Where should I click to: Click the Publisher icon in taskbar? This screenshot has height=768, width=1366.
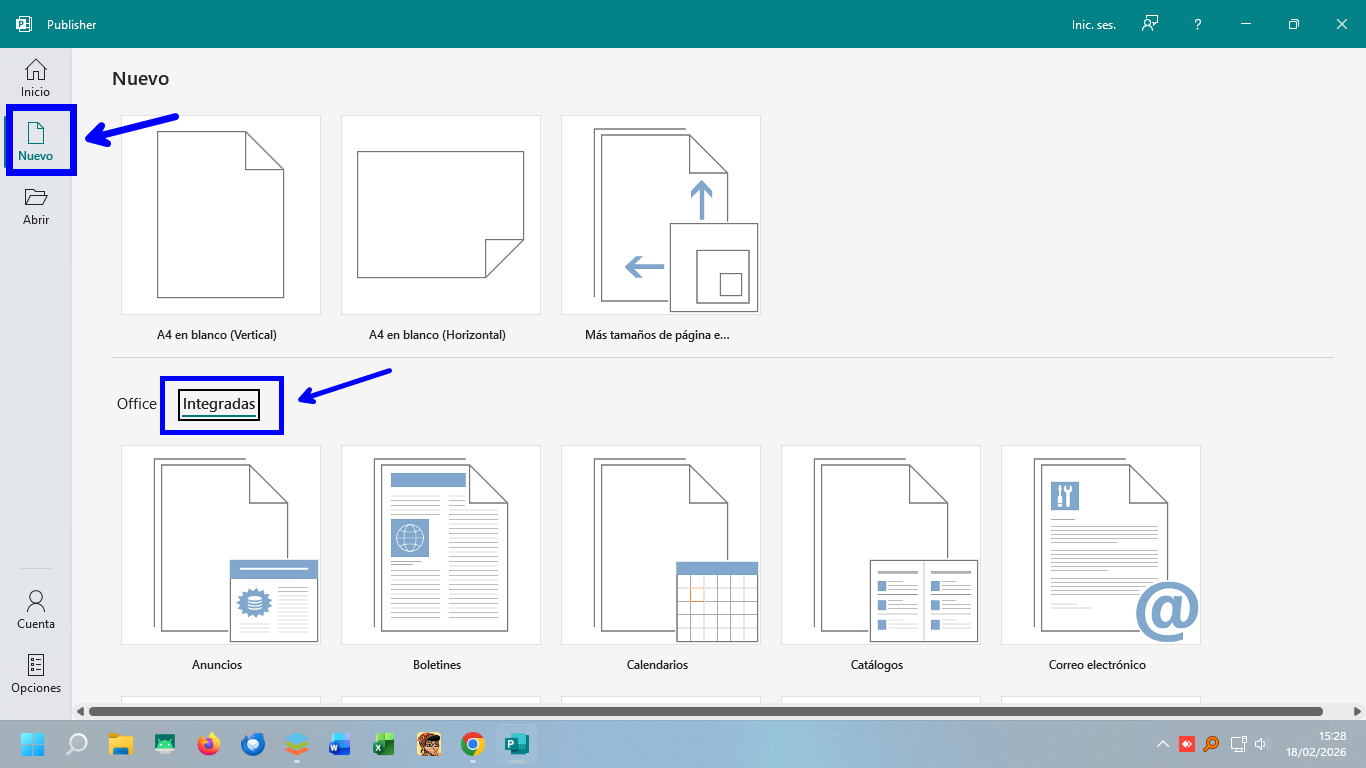tap(517, 744)
